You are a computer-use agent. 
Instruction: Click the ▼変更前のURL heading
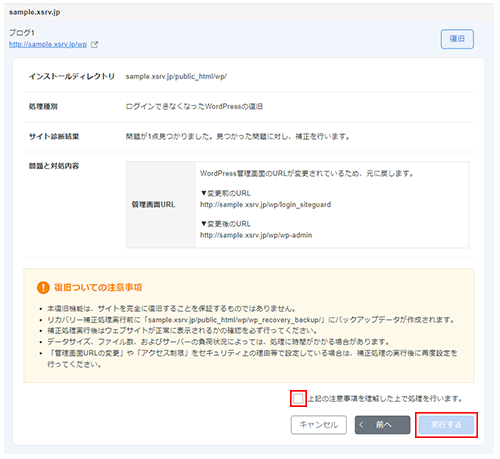pyautogui.click(x=225, y=193)
